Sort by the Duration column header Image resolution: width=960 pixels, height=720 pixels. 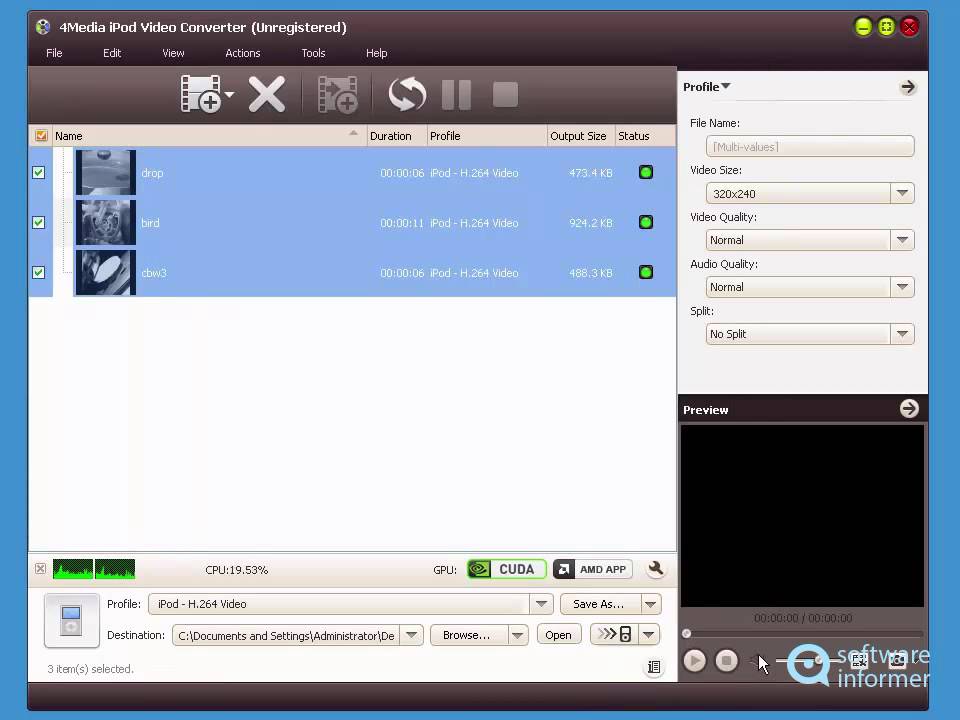397,136
